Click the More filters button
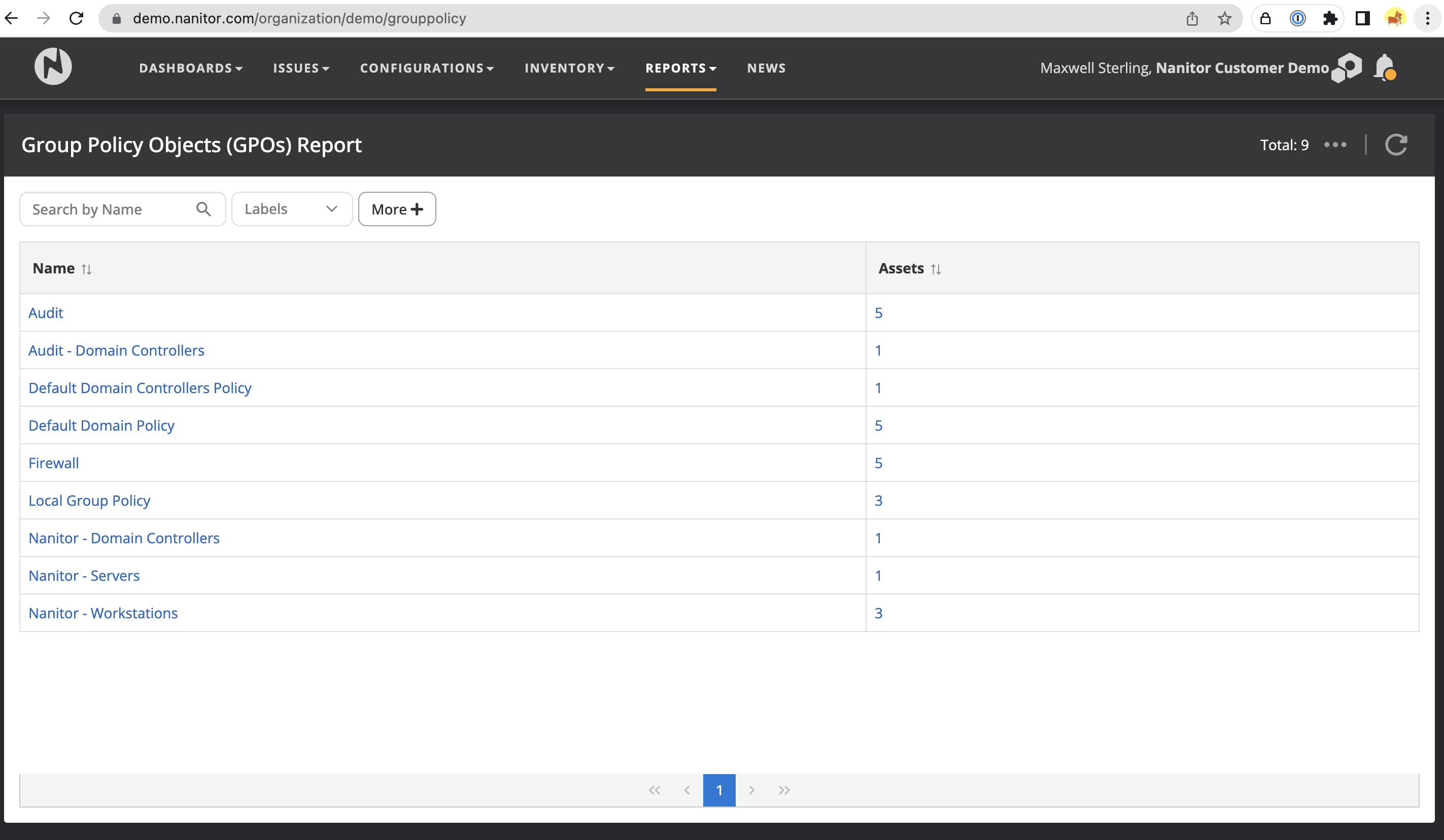 coord(397,209)
